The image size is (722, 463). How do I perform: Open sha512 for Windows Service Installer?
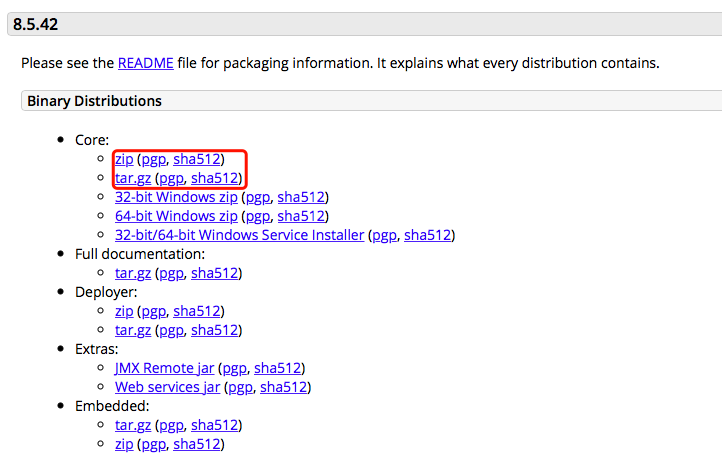coord(427,235)
